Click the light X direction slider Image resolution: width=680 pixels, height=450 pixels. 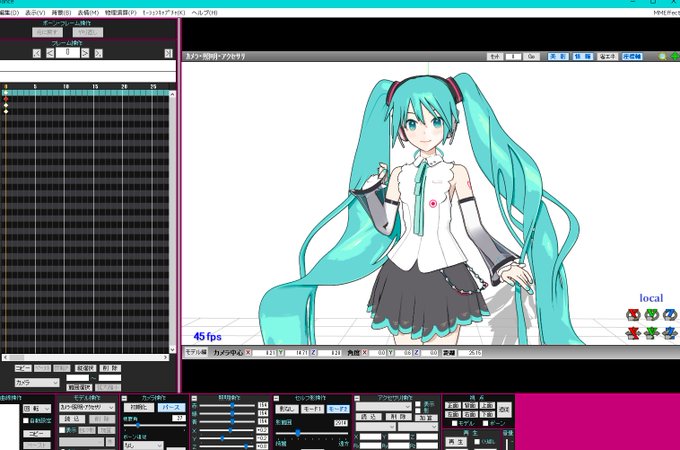pyautogui.click(x=227, y=430)
